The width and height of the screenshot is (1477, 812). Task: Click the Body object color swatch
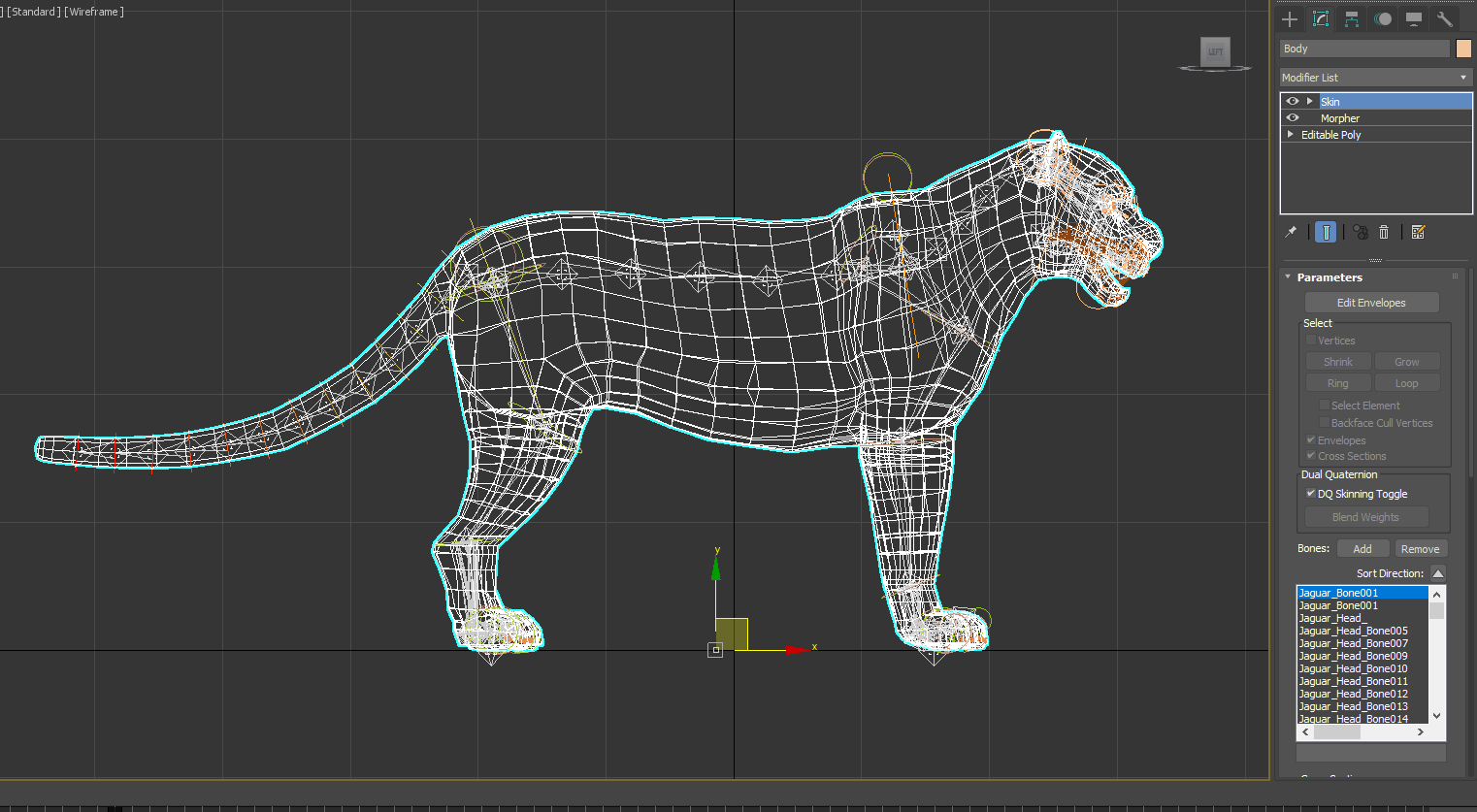pyautogui.click(x=1461, y=48)
